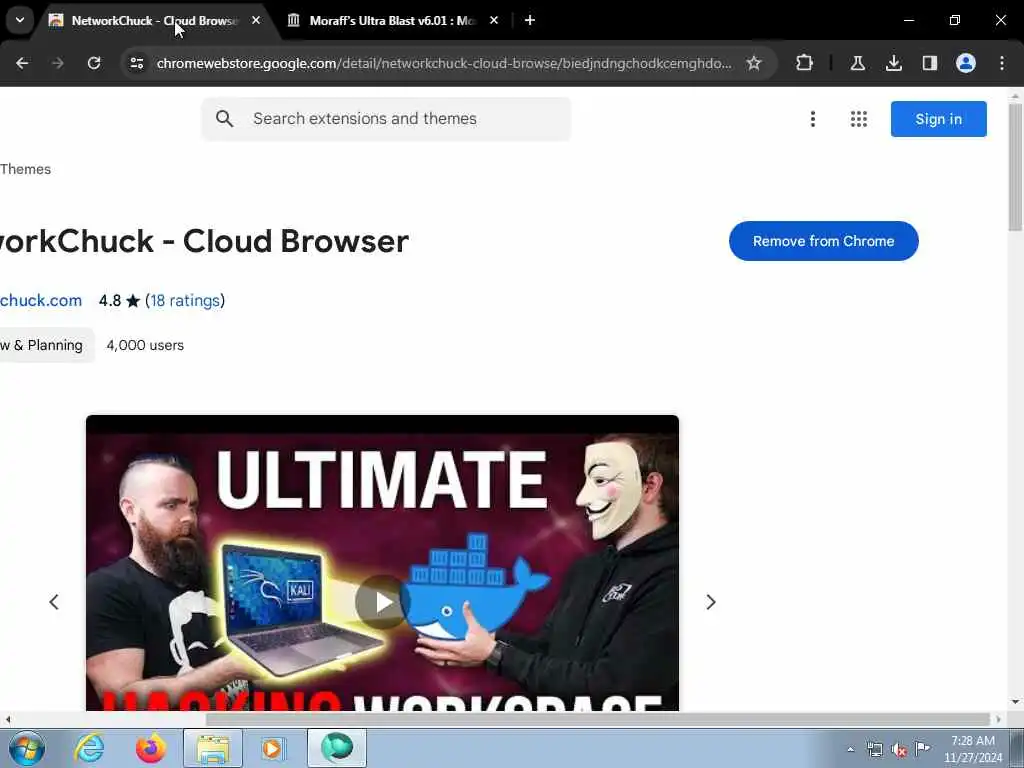Viewport: 1024px width, 768px height.
Task: Show previous screenshot in carousel
Action: point(54,602)
